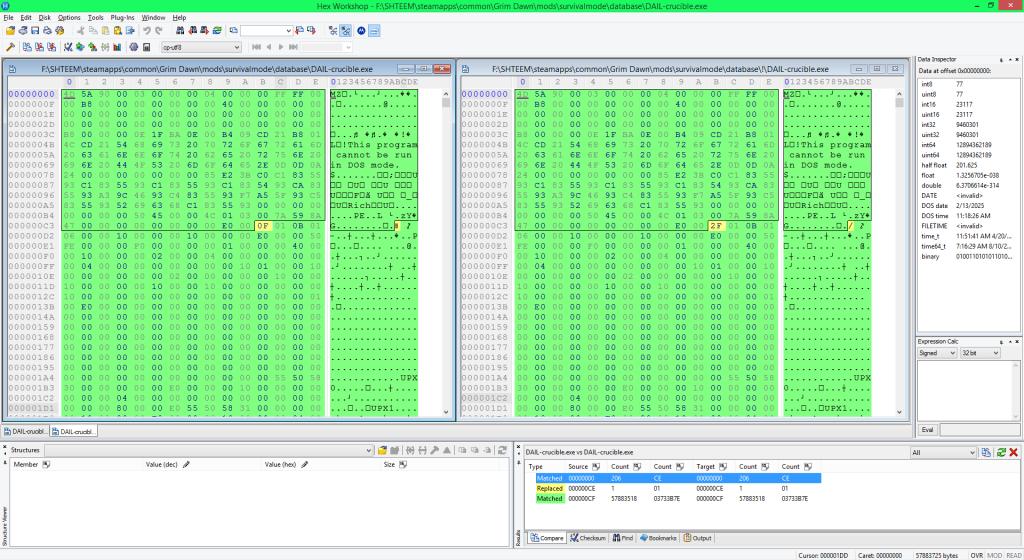This screenshot has width=1024, height=560.
Task: Open the Tools menu
Action: click(x=95, y=18)
